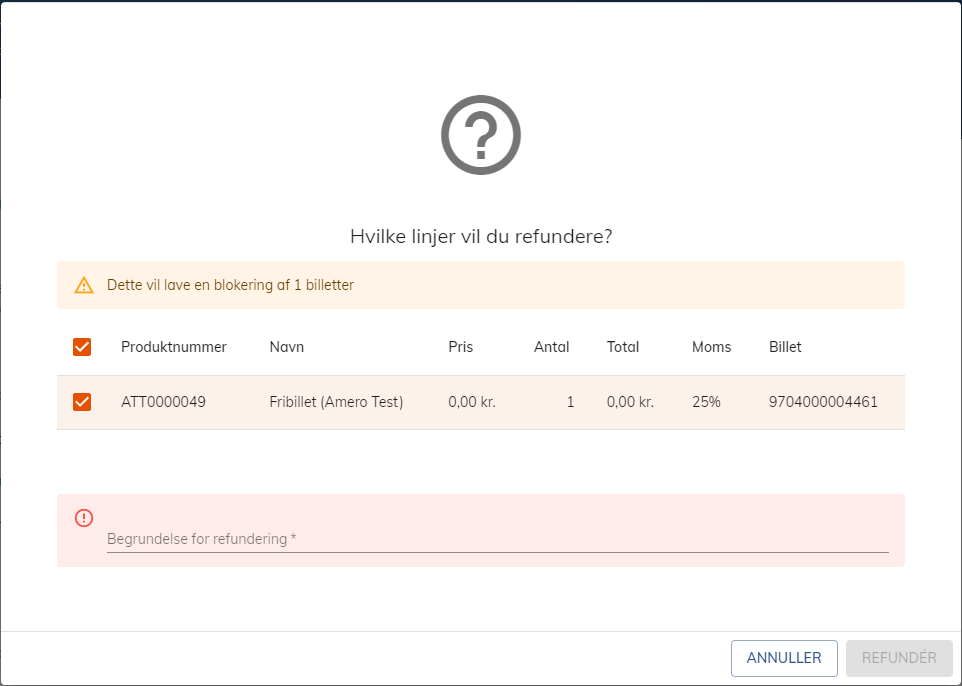Click the ticket blocking warning message
The height and width of the screenshot is (686, 962).
(231, 285)
